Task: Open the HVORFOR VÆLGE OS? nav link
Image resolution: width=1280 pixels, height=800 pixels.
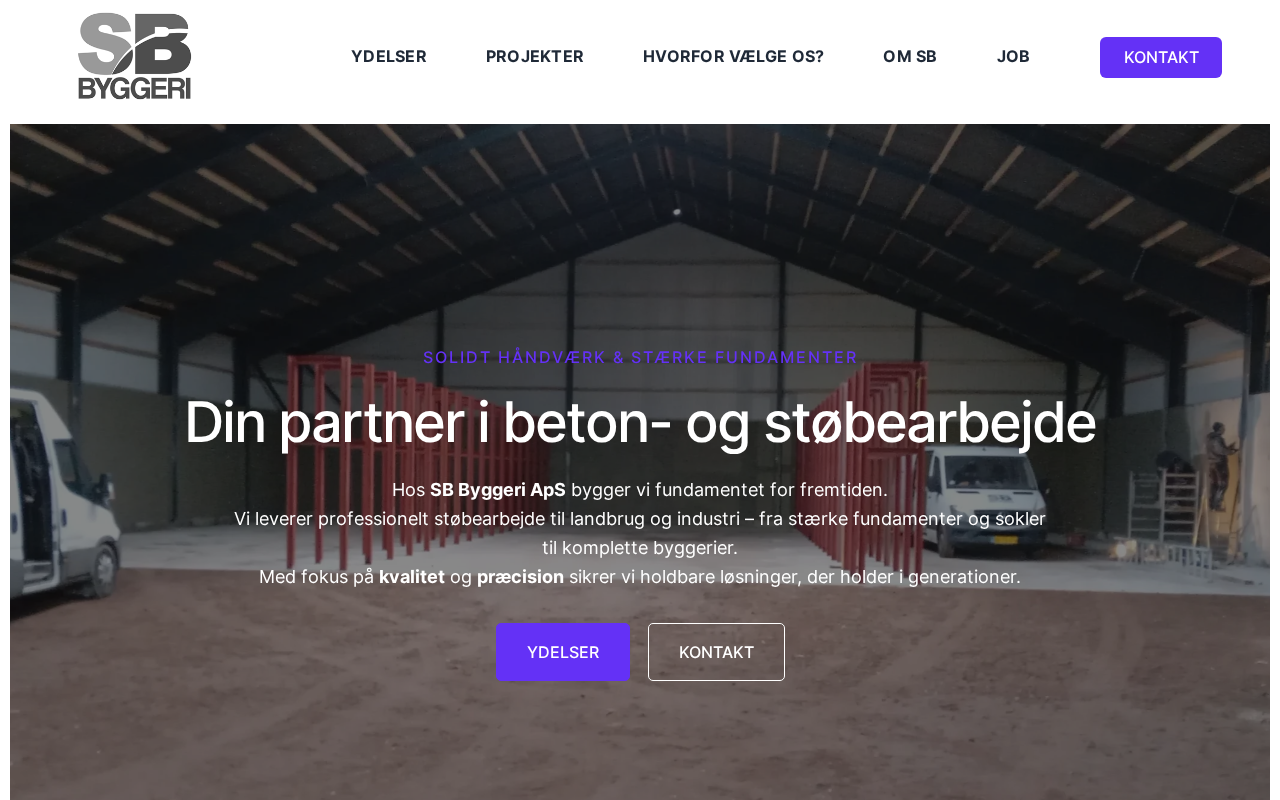Action: point(733,57)
